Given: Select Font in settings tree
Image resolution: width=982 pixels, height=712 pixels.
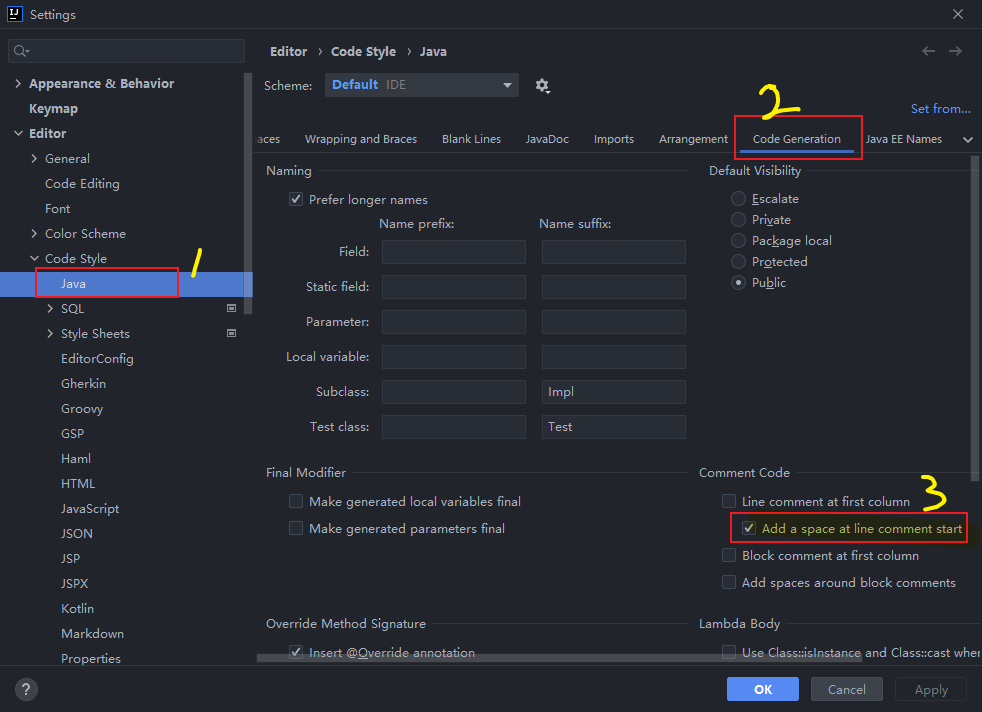Looking at the screenshot, I should point(58,209).
